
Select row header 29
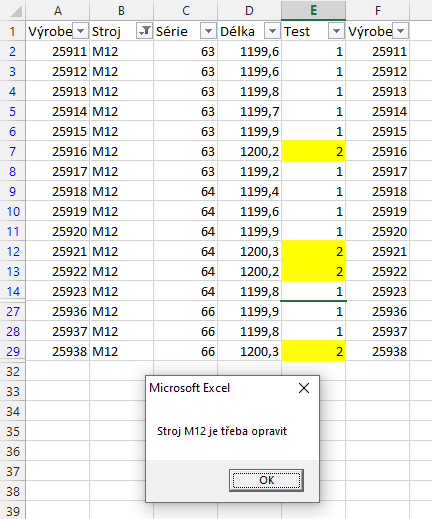[13, 351]
